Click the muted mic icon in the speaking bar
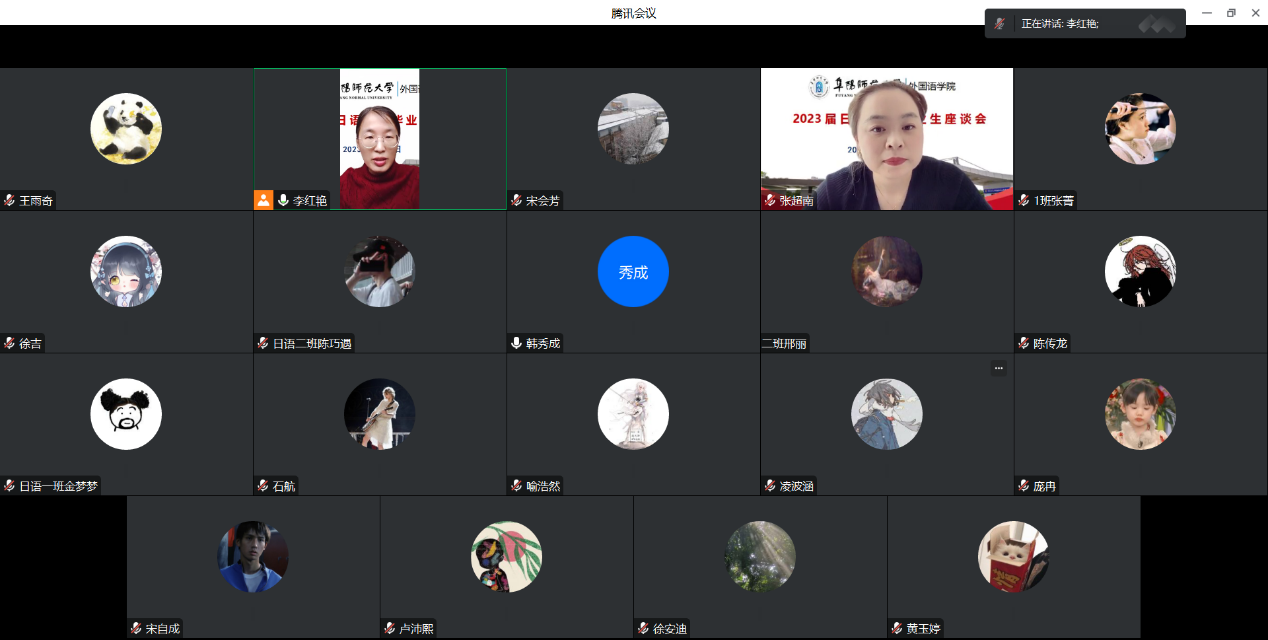1268x640 pixels. click(x=1000, y=23)
